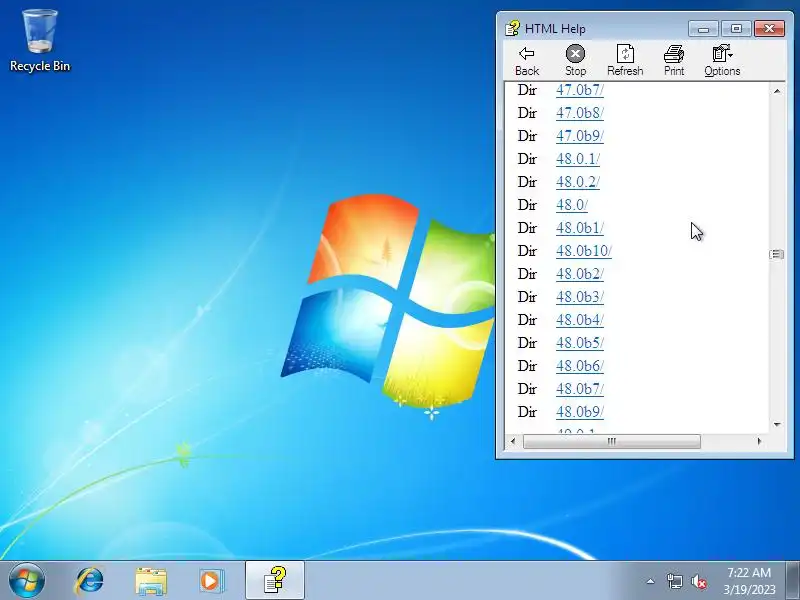Open Windows Explorer from taskbar
800x600 pixels.
click(x=151, y=581)
